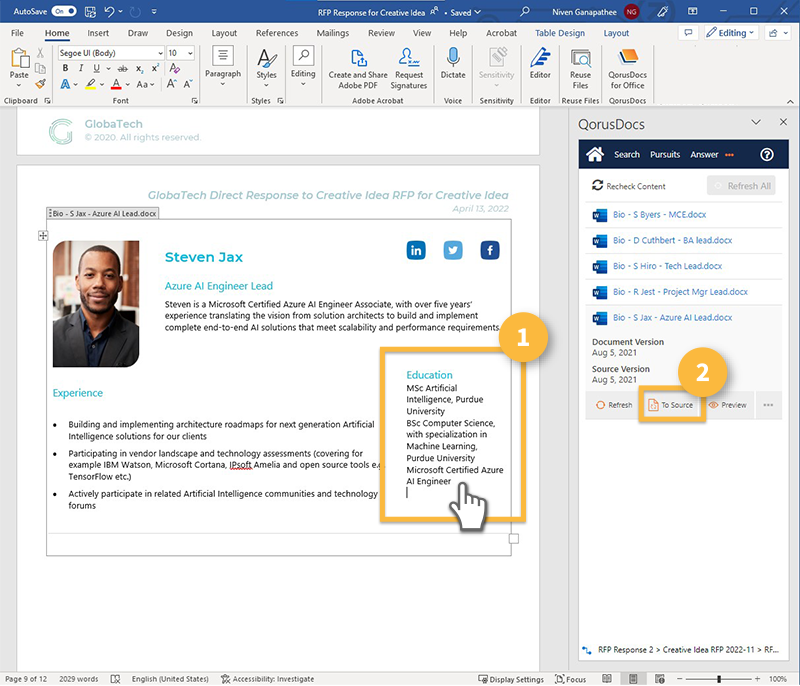
Task: Select Bio - S Hiro - Tech Lead.docx
Action: pos(667,266)
